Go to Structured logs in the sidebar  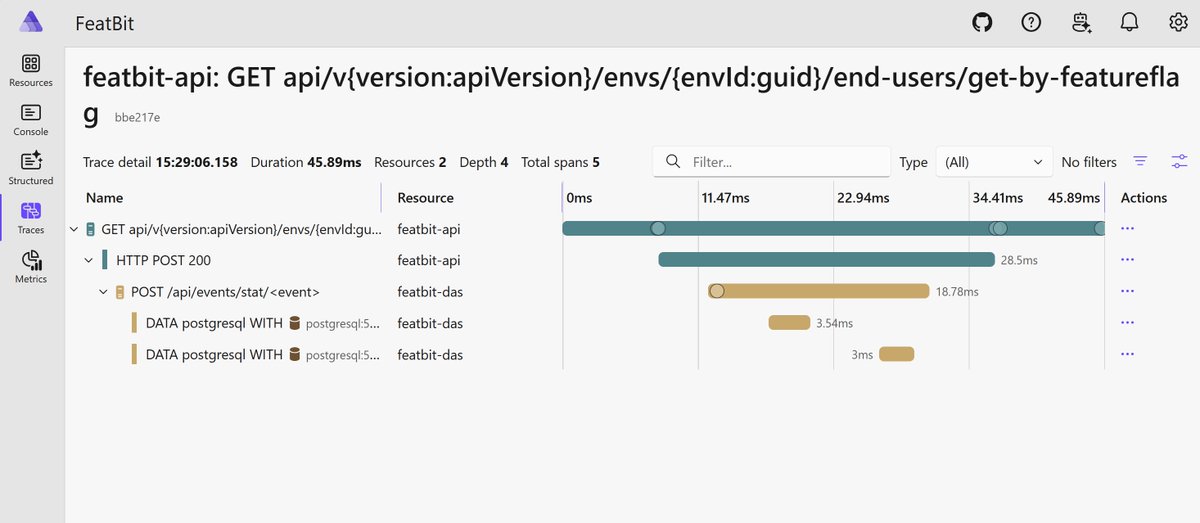[31, 169]
